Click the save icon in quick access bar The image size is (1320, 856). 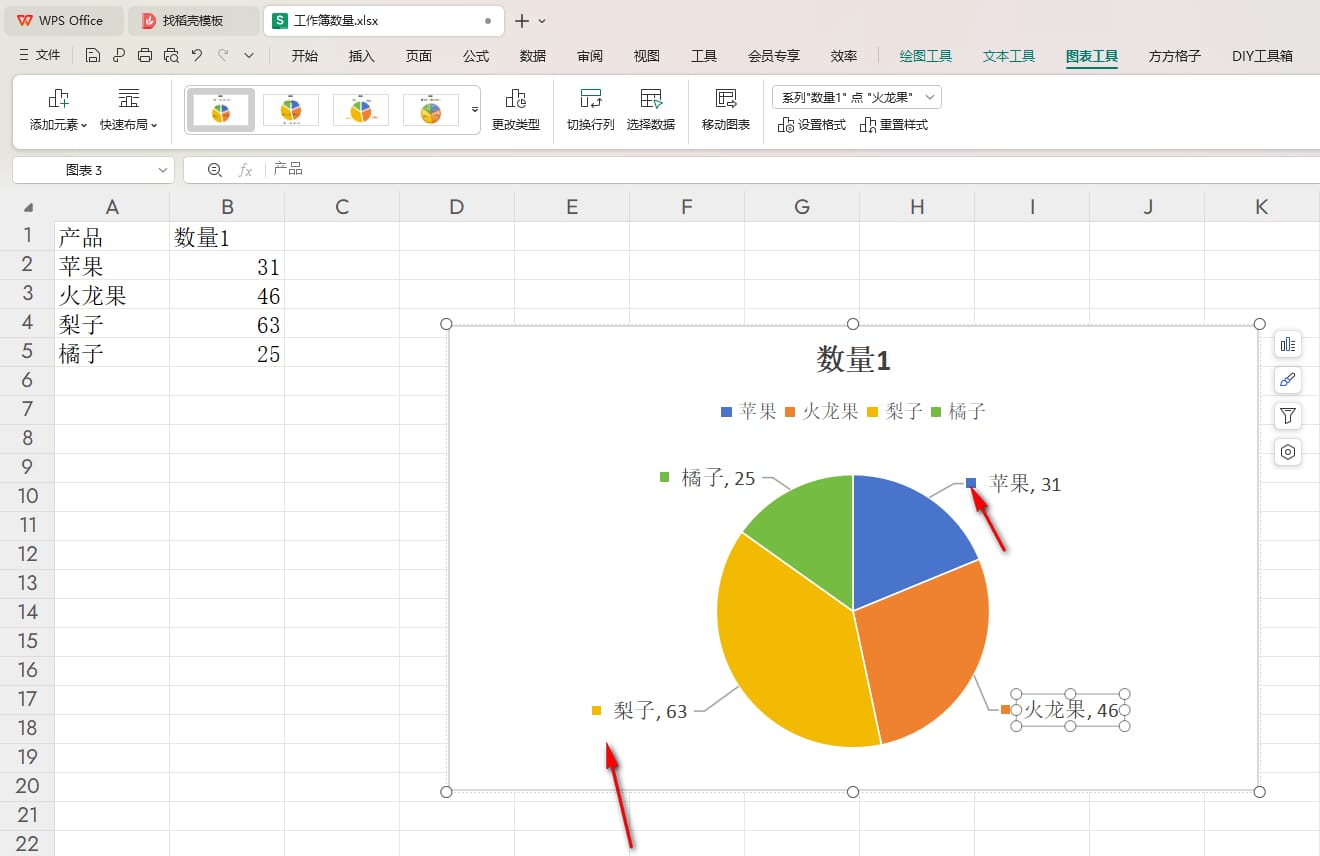[93, 56]
